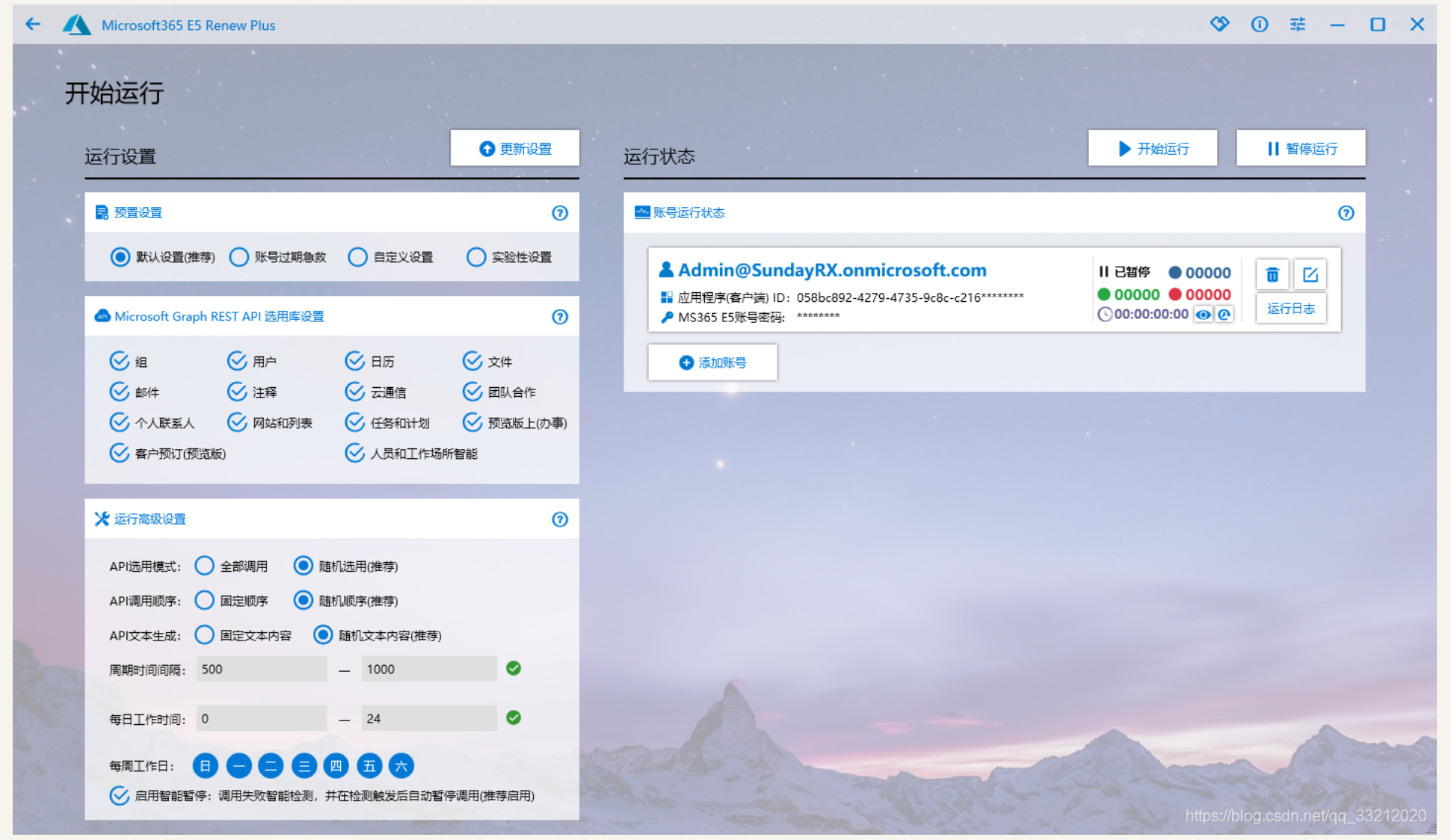Click green check beside 每日工作时间 fields
1451x840 pixels.
point(514,717)
